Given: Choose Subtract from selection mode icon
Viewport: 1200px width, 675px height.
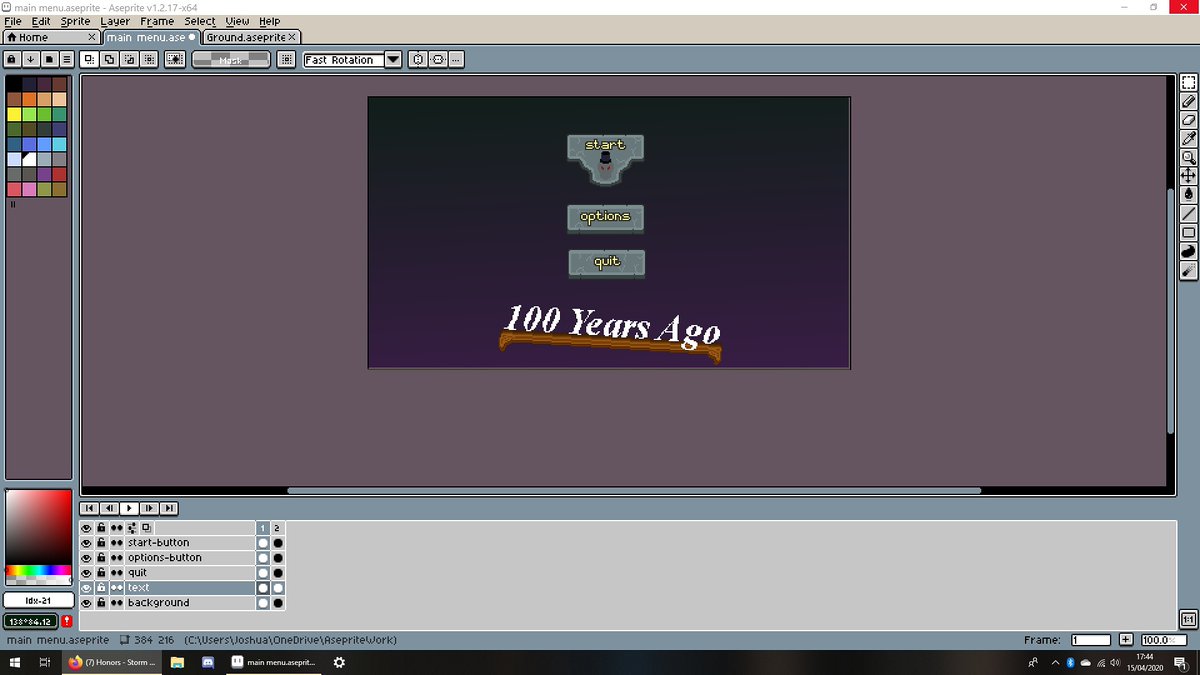Looking at the screenshot, I should coord(129,59).
